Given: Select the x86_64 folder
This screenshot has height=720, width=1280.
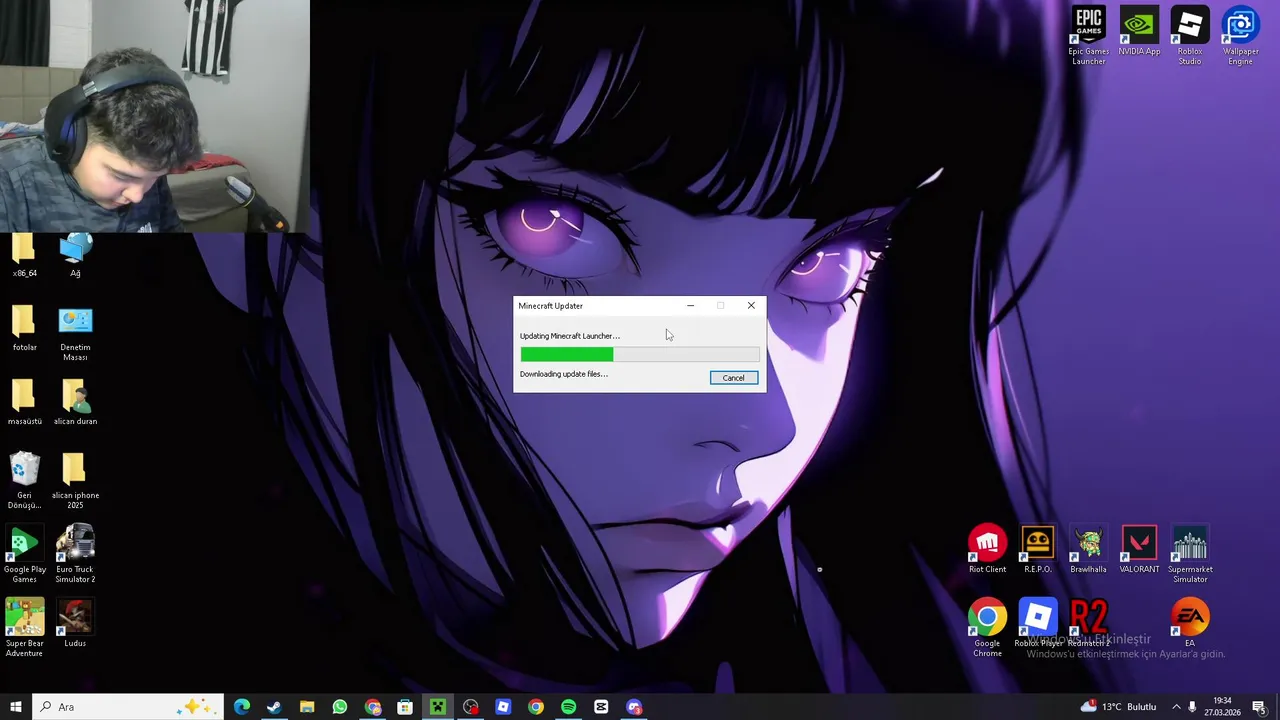Looking at the screenshot, I should [x=24, y=256].
